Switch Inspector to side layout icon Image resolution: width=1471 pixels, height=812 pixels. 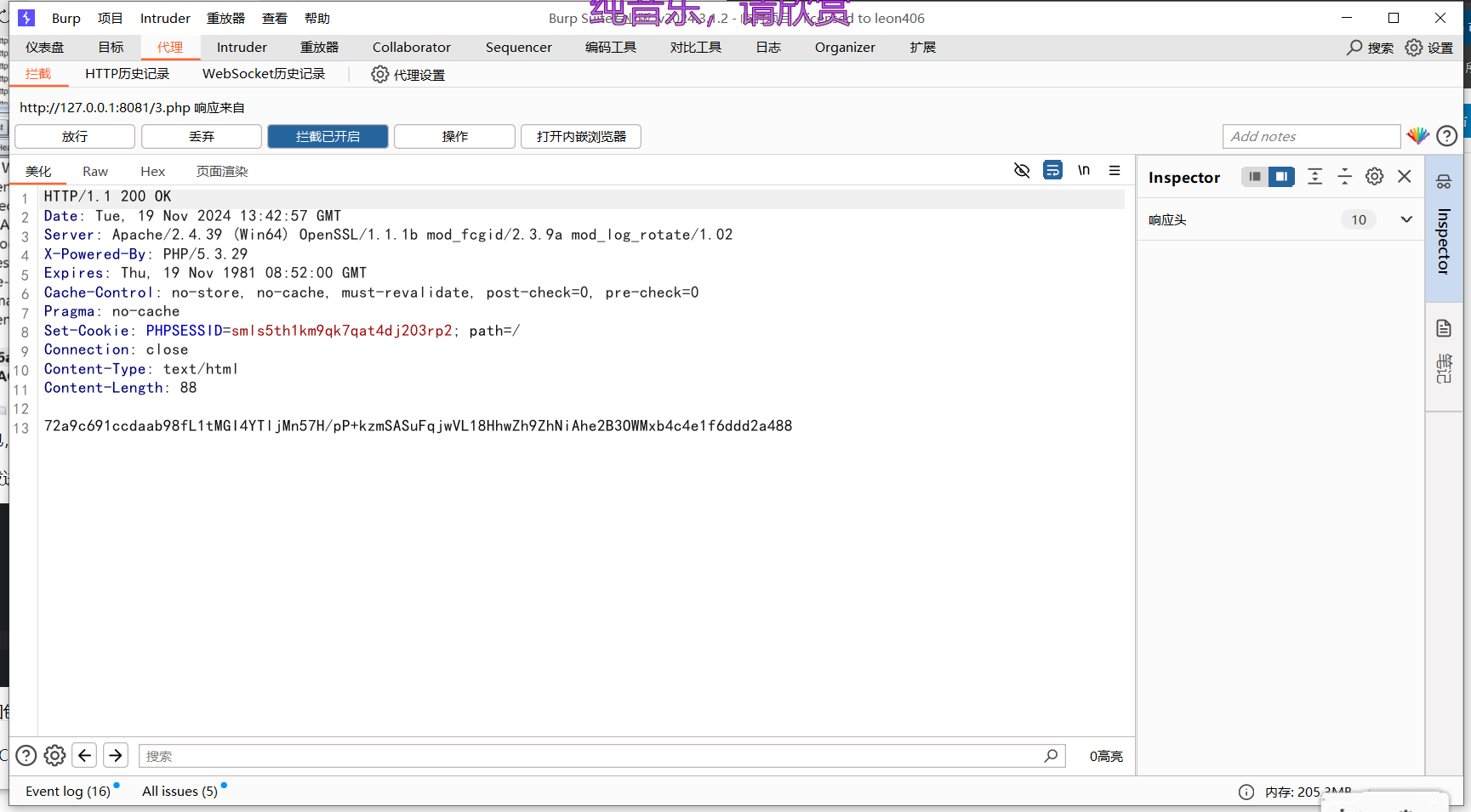coord(1281,177)
